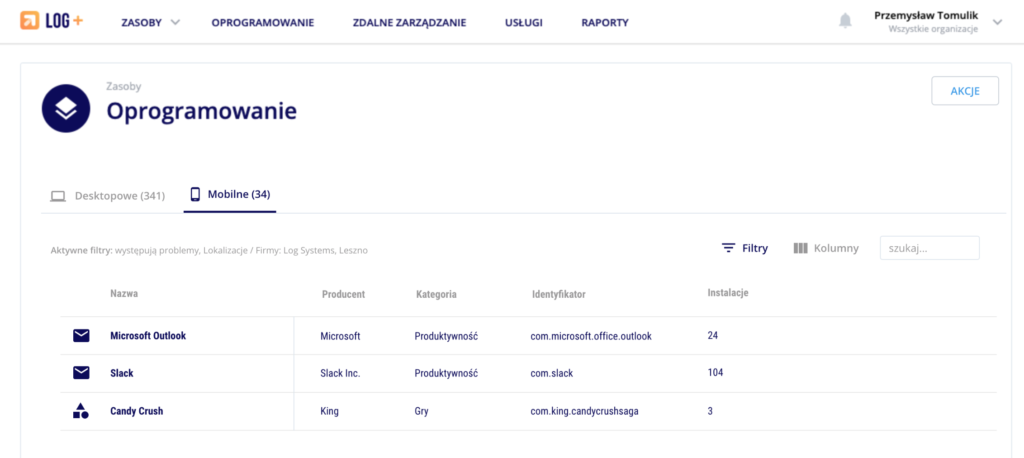The image size is (1024, 458).
Task: Open the Microsoft Outlook row name
Action: click(148, 336)
